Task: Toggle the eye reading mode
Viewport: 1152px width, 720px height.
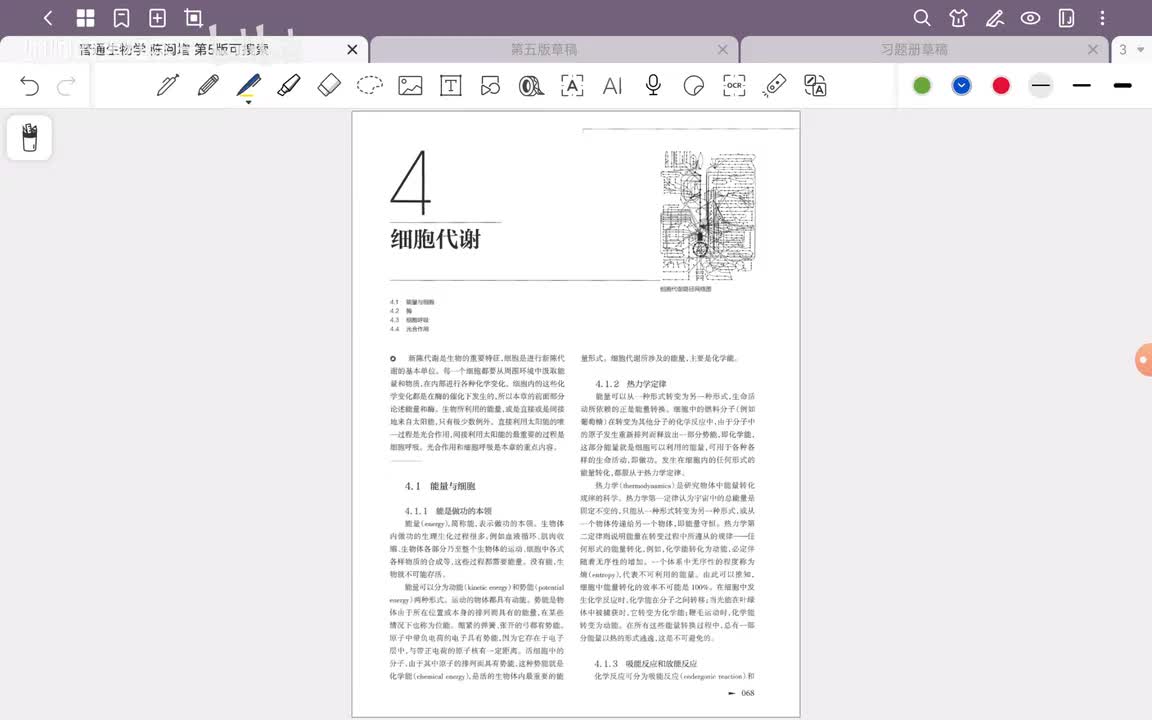Action: [x=1030, y=18]
